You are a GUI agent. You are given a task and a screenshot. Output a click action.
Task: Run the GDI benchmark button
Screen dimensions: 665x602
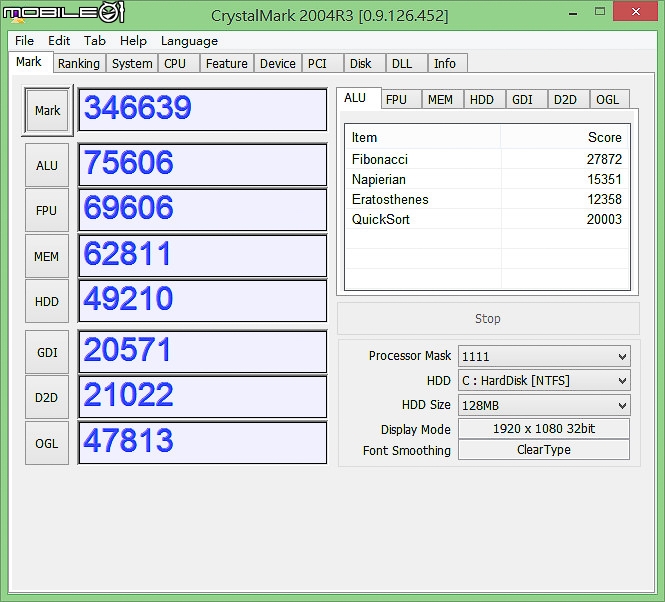pyautogui.click(x=47, y=352)
